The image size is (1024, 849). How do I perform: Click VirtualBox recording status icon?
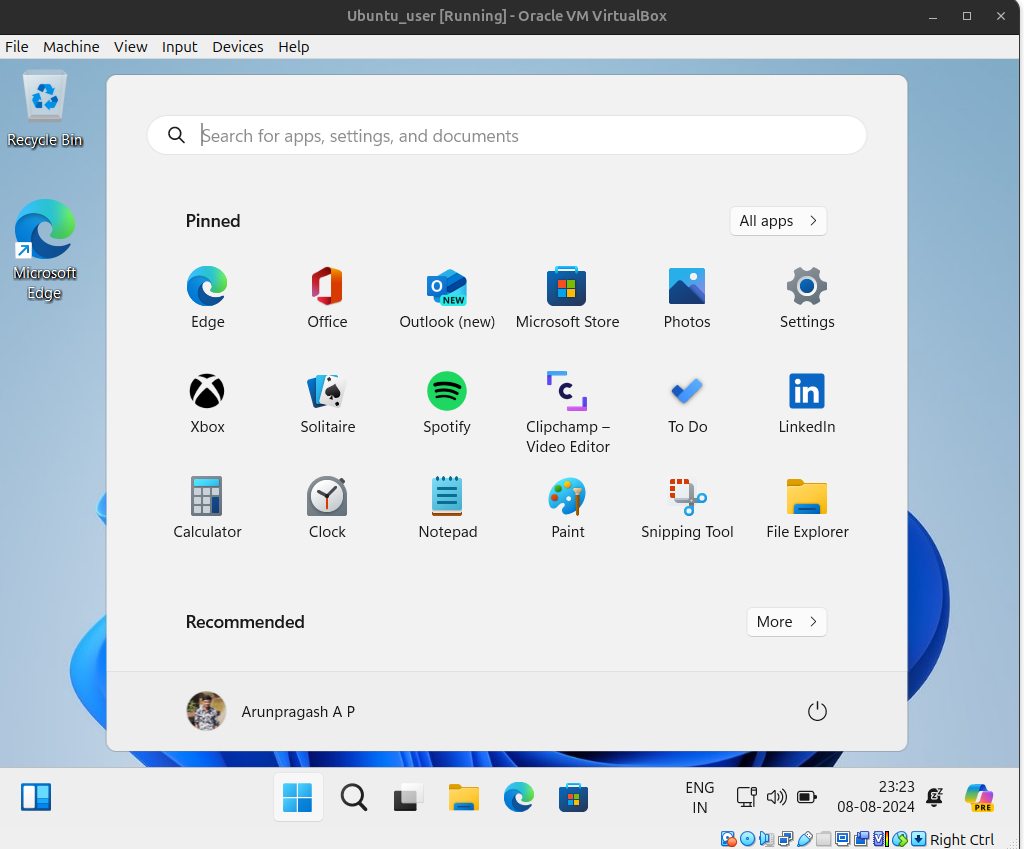861,839
